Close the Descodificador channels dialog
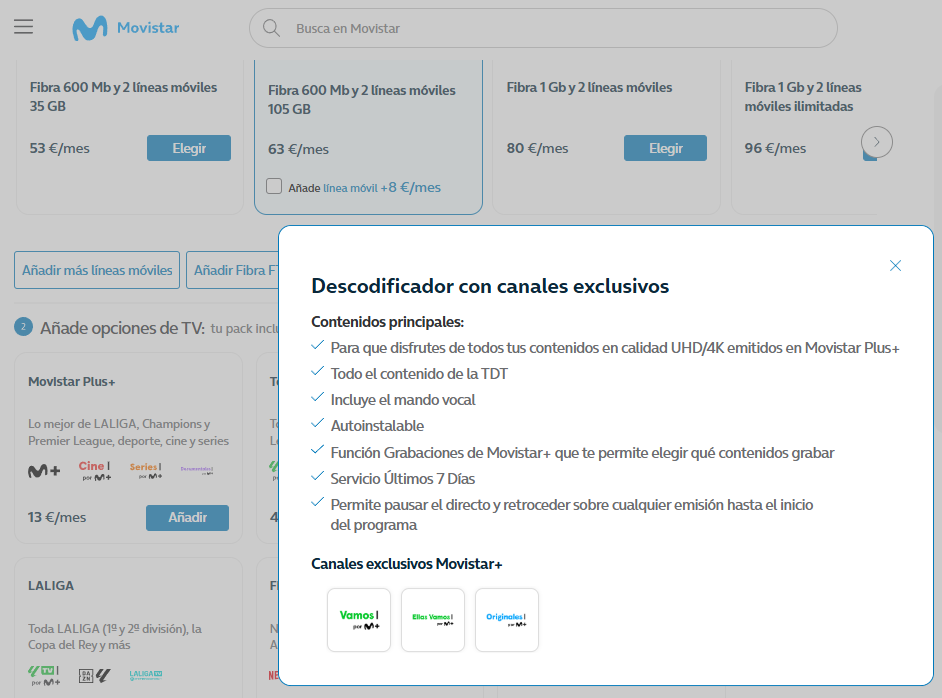This screenshot has height=698, width=942. coord(895,265)
